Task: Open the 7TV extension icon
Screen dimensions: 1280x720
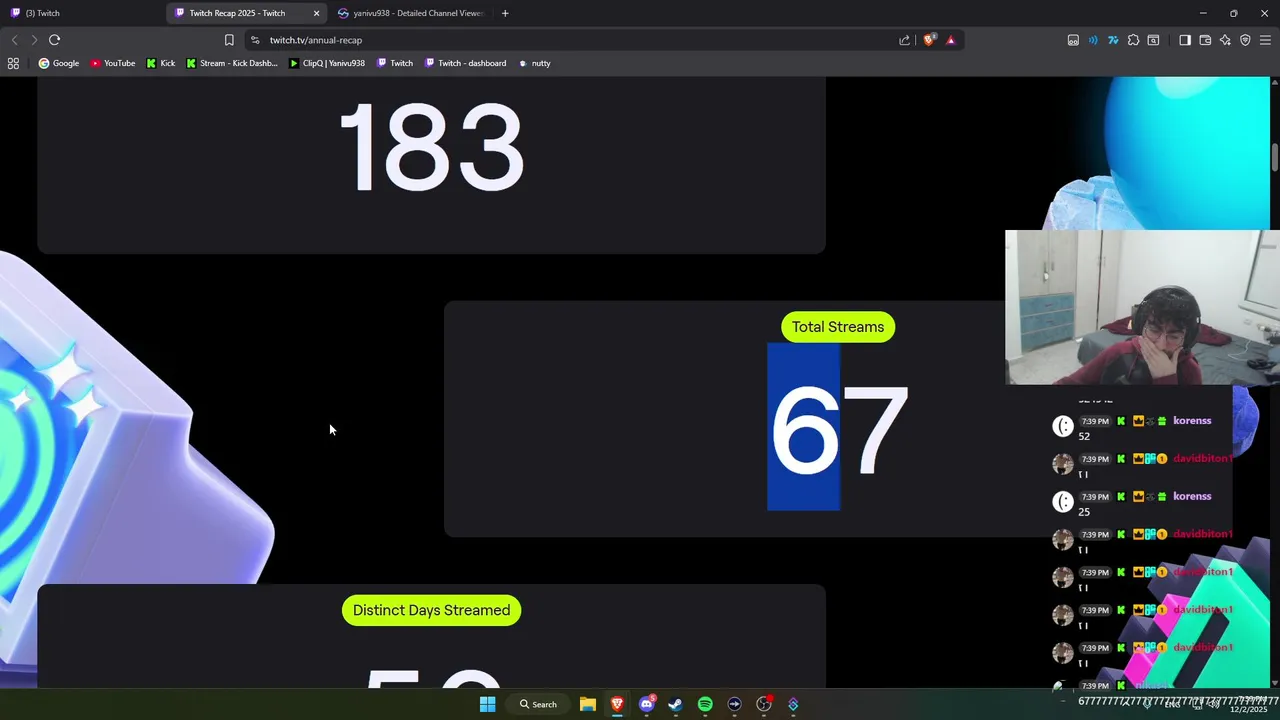Action: [x=1113, y=40]
